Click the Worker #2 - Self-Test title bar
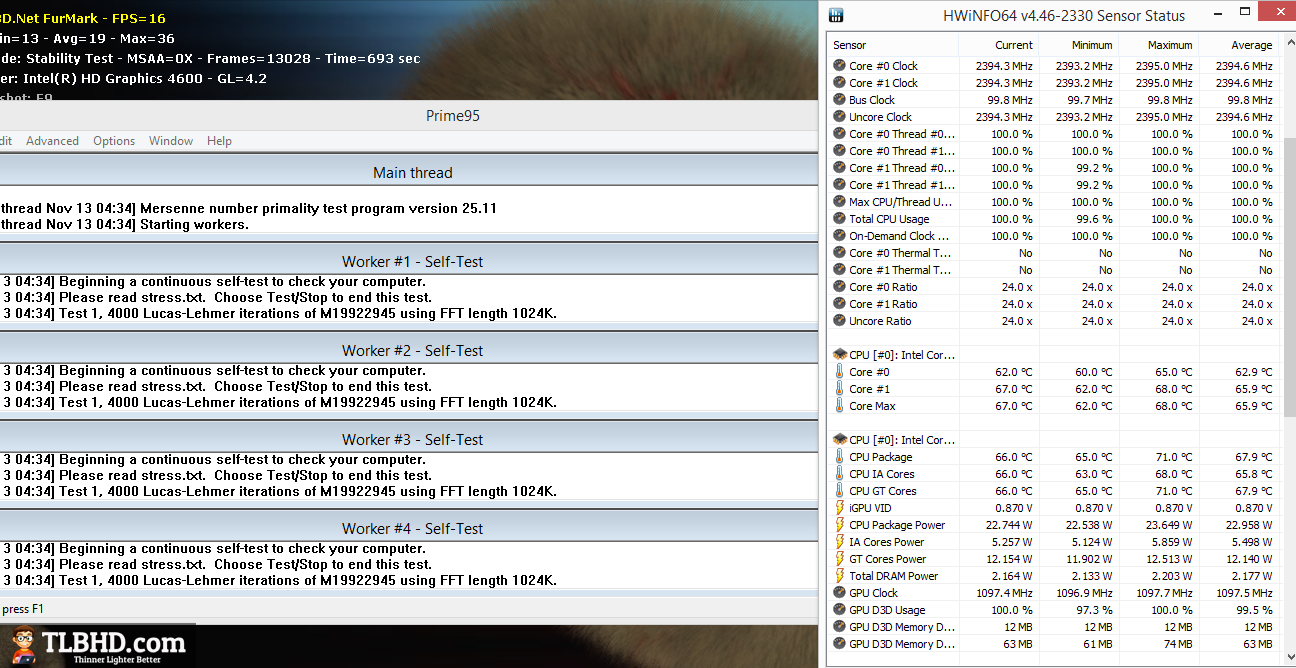The height and width of the screenshot is (668, 1296). (409, 350)
